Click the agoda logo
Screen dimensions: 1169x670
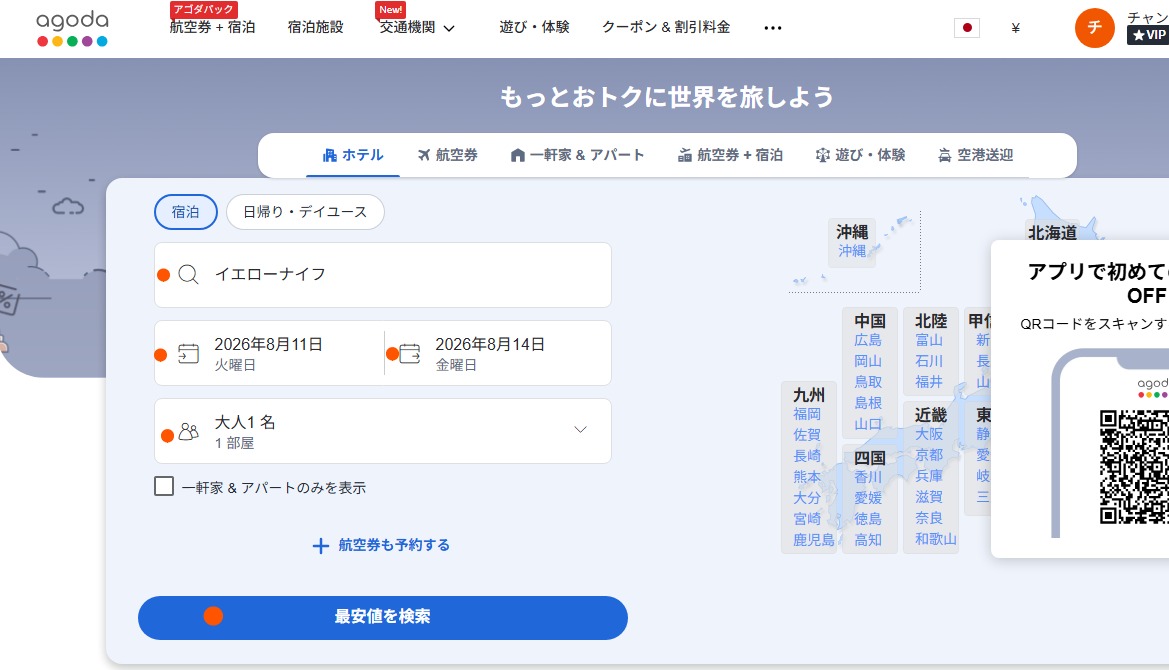click(x=72, y=28)
